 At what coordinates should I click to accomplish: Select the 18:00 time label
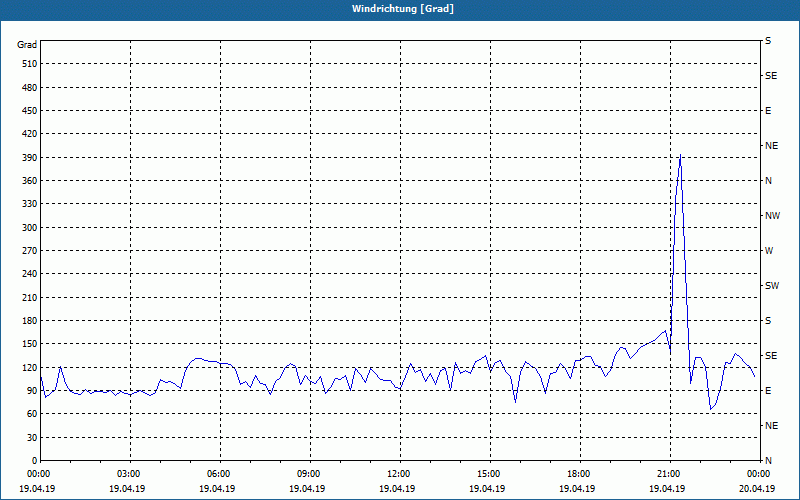[580, 474]
